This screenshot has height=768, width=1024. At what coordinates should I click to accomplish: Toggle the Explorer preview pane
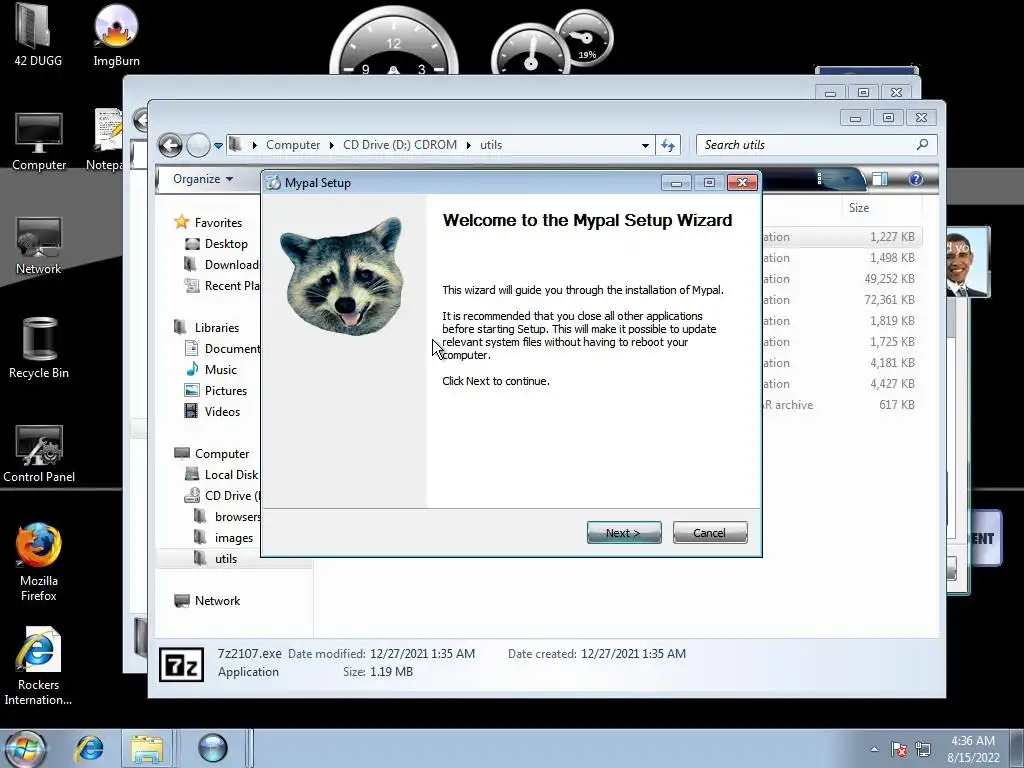click(880, 179)
